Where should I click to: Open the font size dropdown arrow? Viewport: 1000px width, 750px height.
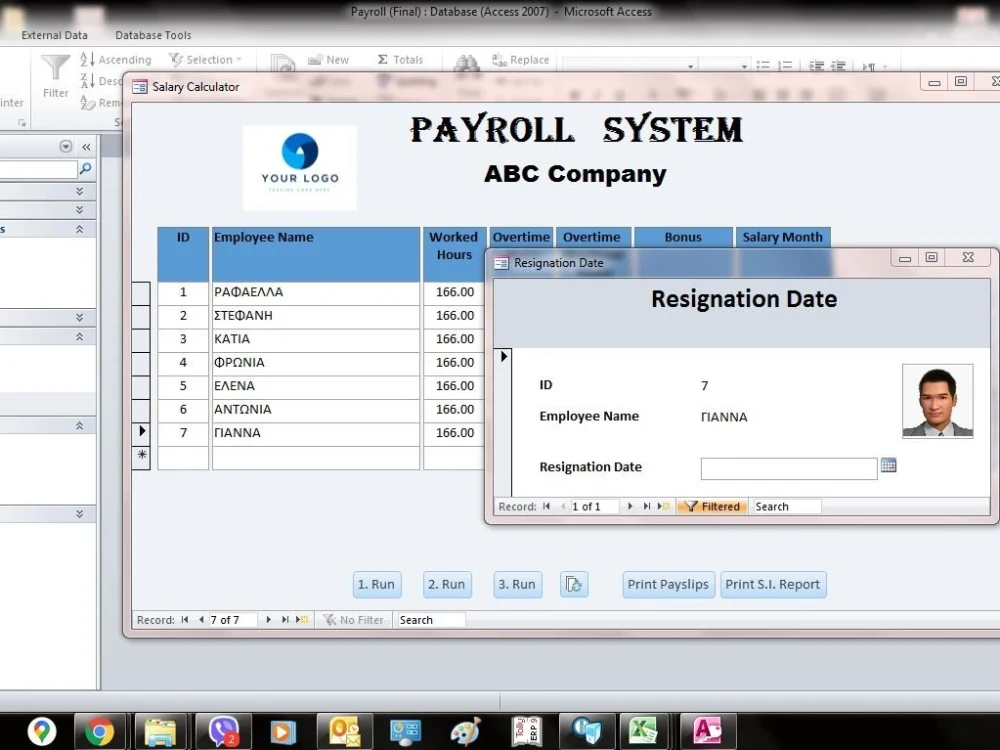pyautogui.click(x=744, y=66)
